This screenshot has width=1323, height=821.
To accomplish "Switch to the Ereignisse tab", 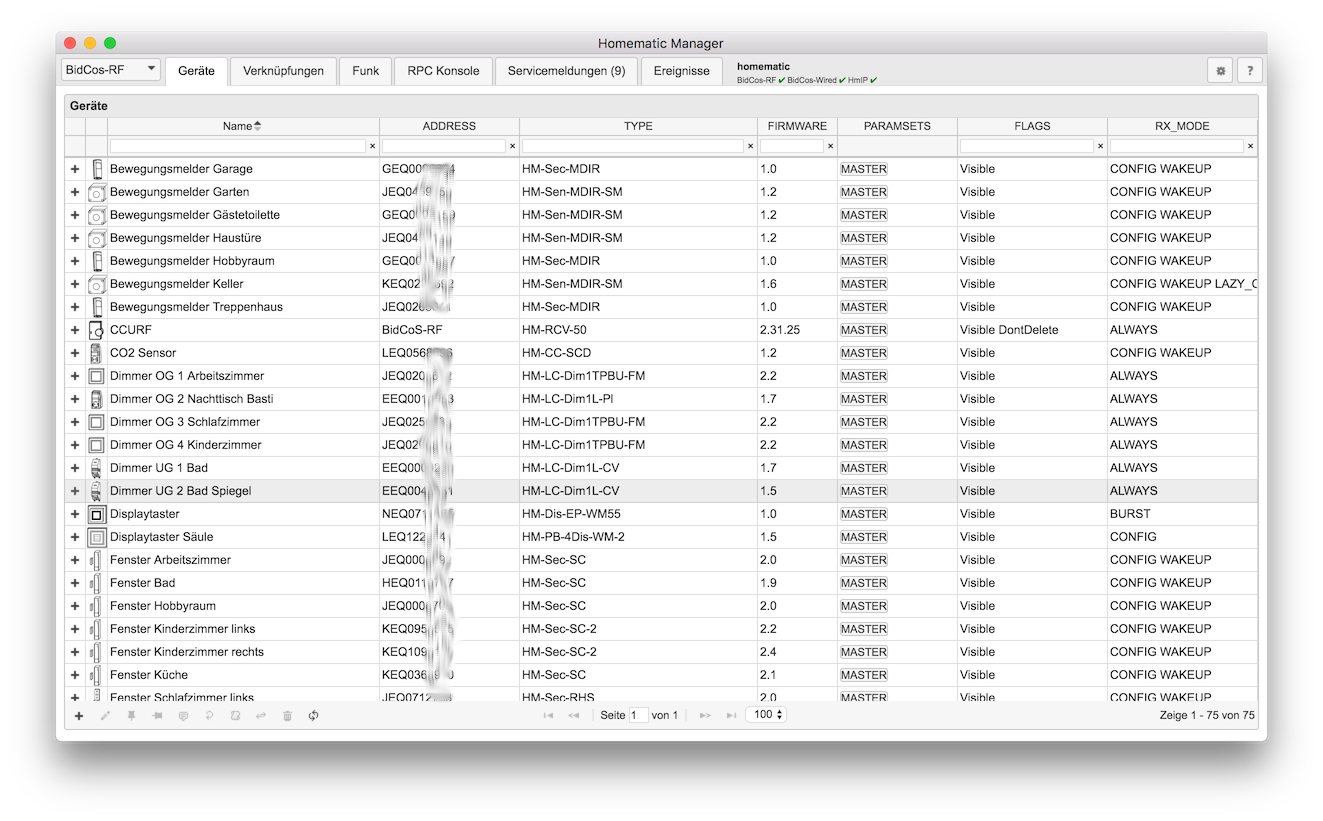I will click(681, 71).
